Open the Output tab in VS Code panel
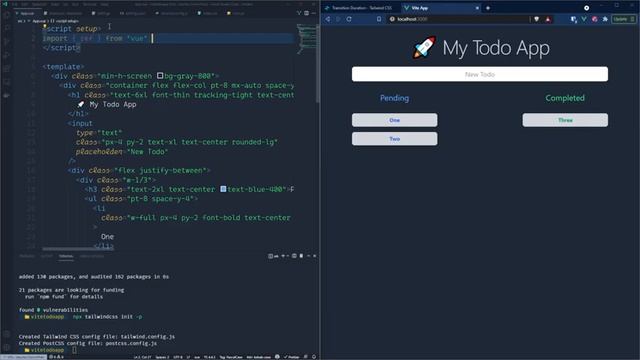 47,256
